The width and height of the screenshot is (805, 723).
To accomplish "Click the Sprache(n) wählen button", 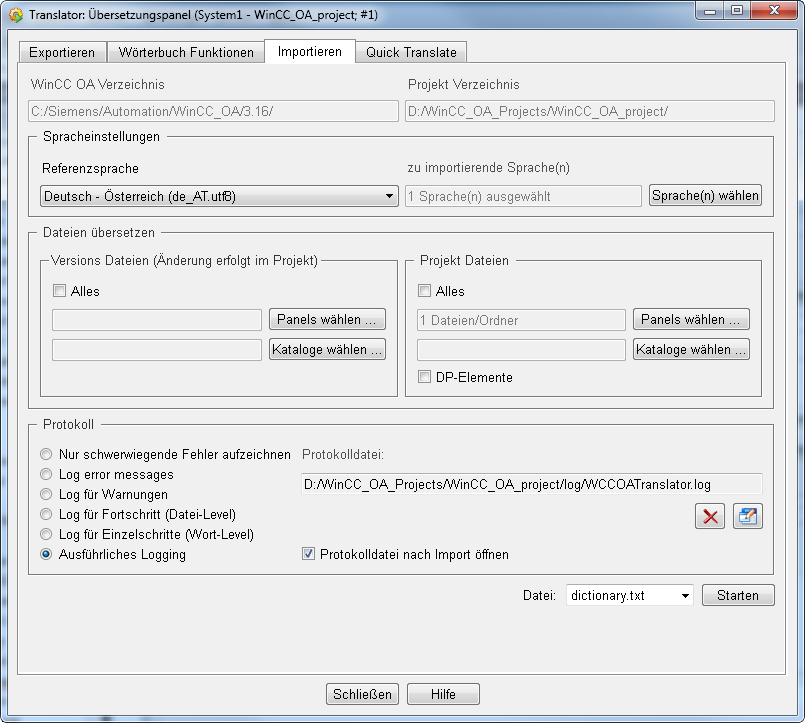I will (x=705, y=196).
